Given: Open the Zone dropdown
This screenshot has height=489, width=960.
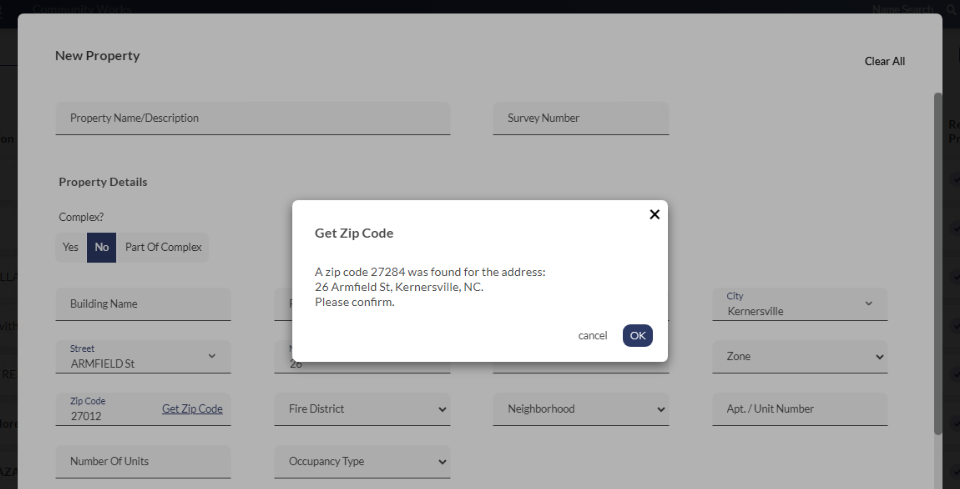Looking at the screenshot, I should [799, 356].
